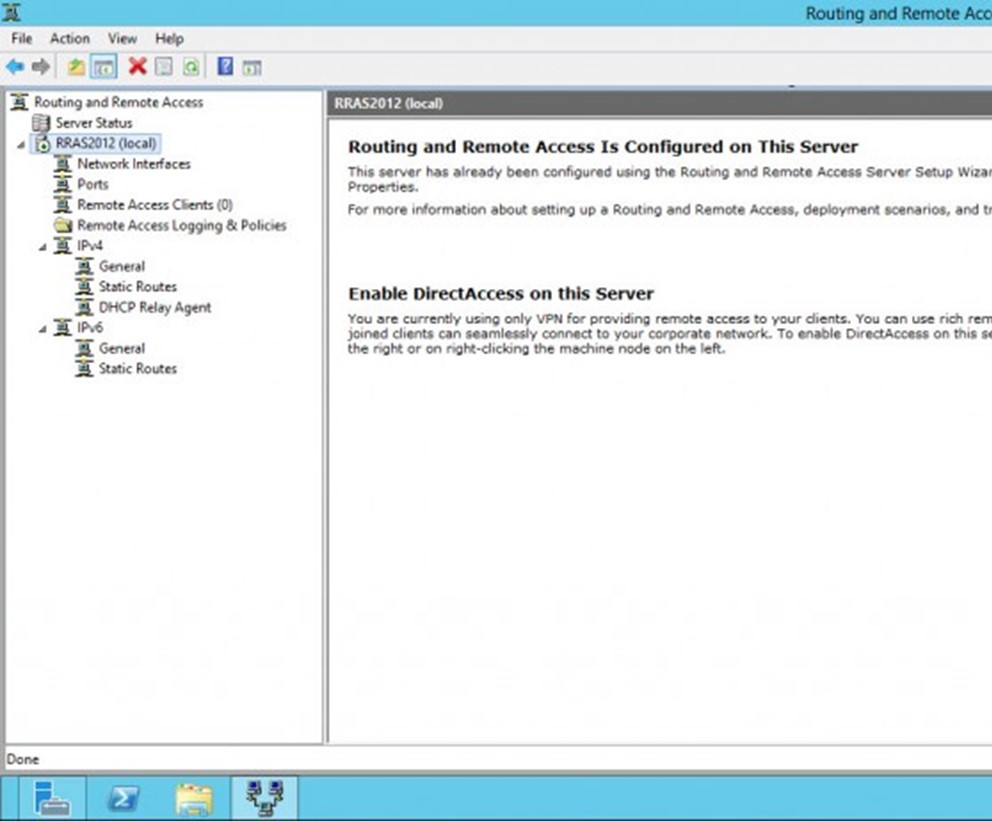Open Remote Access Clients (0)
This screenshot has height=821, width=992.
coord(155,205)
